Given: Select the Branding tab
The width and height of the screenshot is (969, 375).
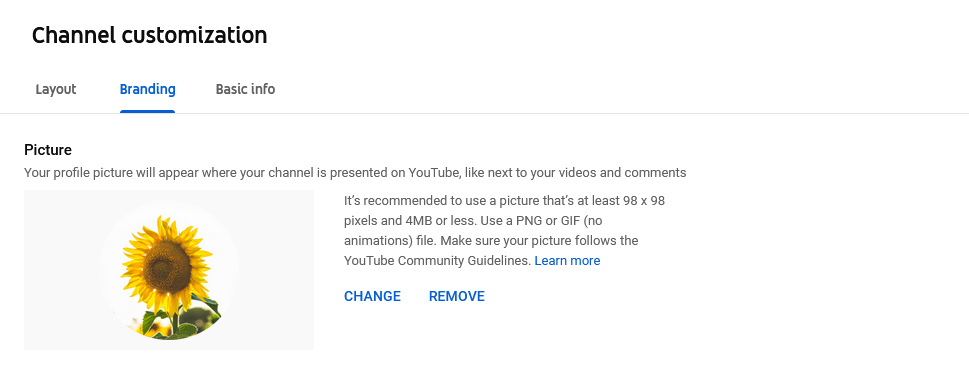Looking at the screenshot, I should 147,89.
